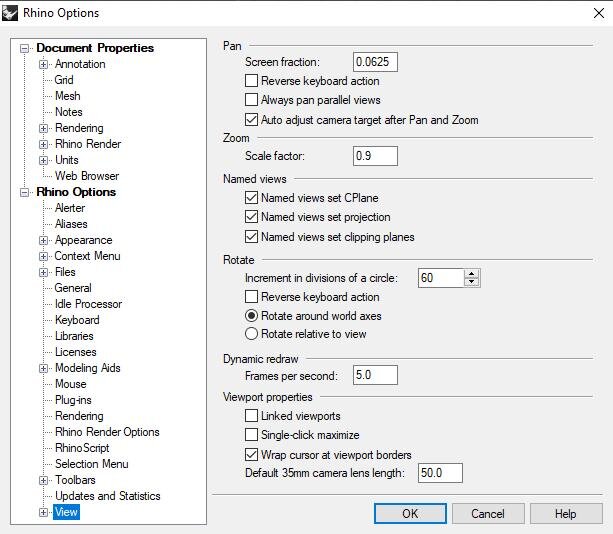Expand the Toolbars tree node
Image resolution: width=613 pixels, height=534 pixels.
(x=43, y=480)
